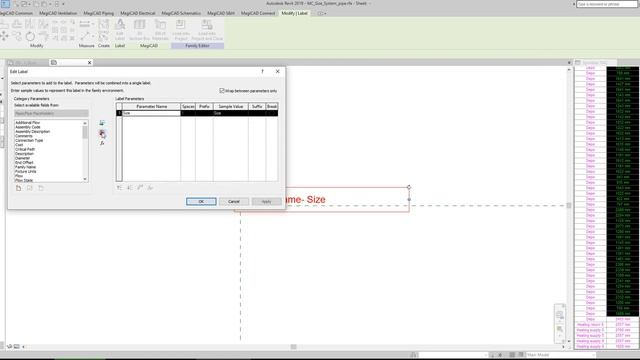Create new parameter icon under Category Parameters list
The width and height of the screenshot is (640, 360).
[18, 188]
